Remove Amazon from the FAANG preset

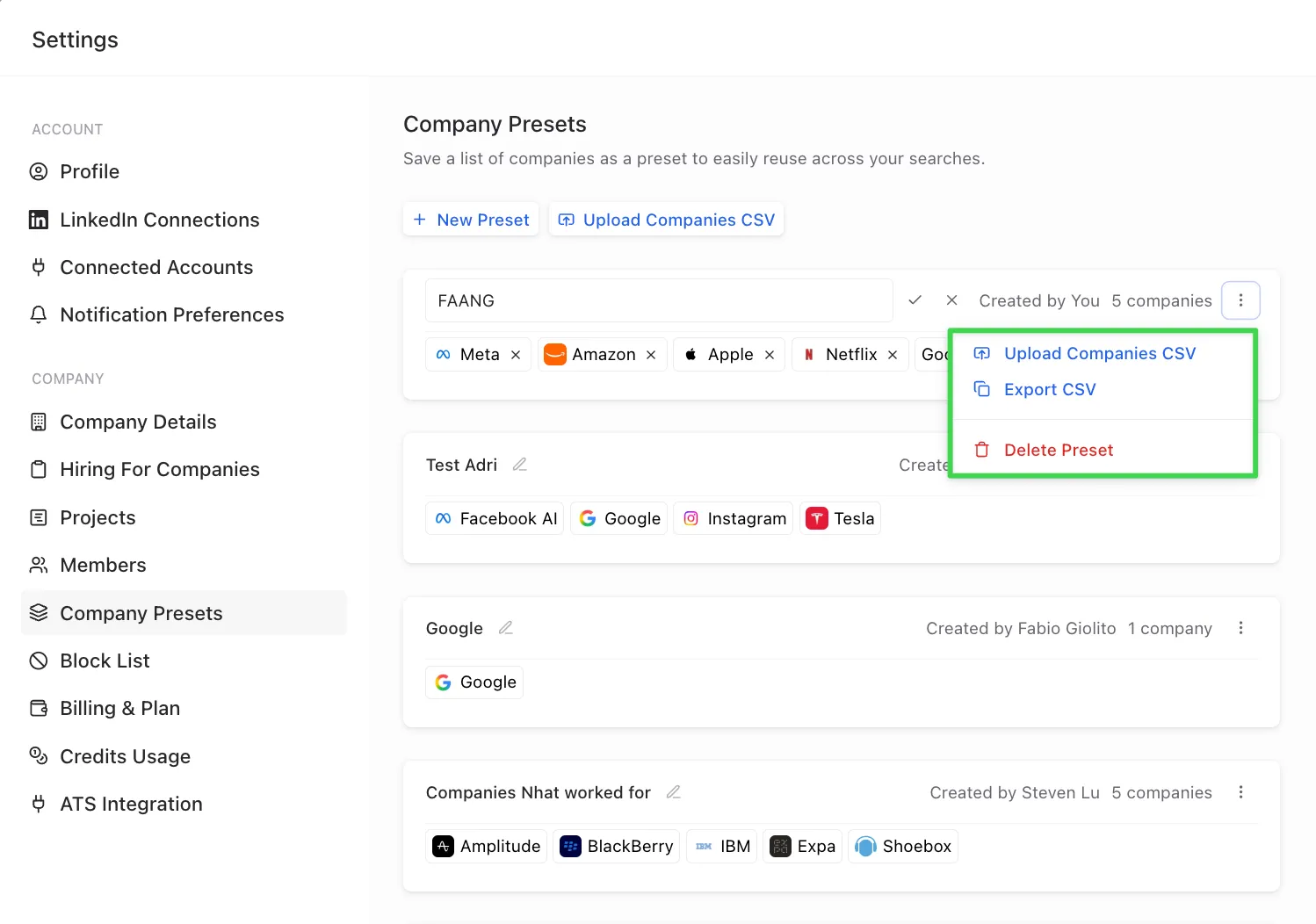point(651,355)
